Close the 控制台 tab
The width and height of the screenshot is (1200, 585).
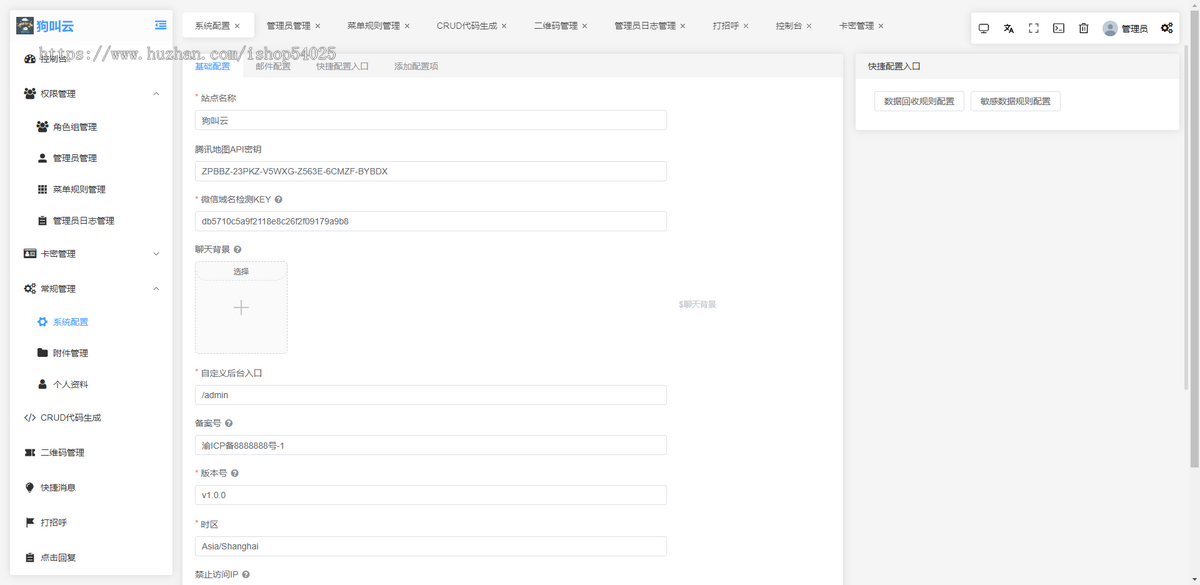click(x=809, y=26)
